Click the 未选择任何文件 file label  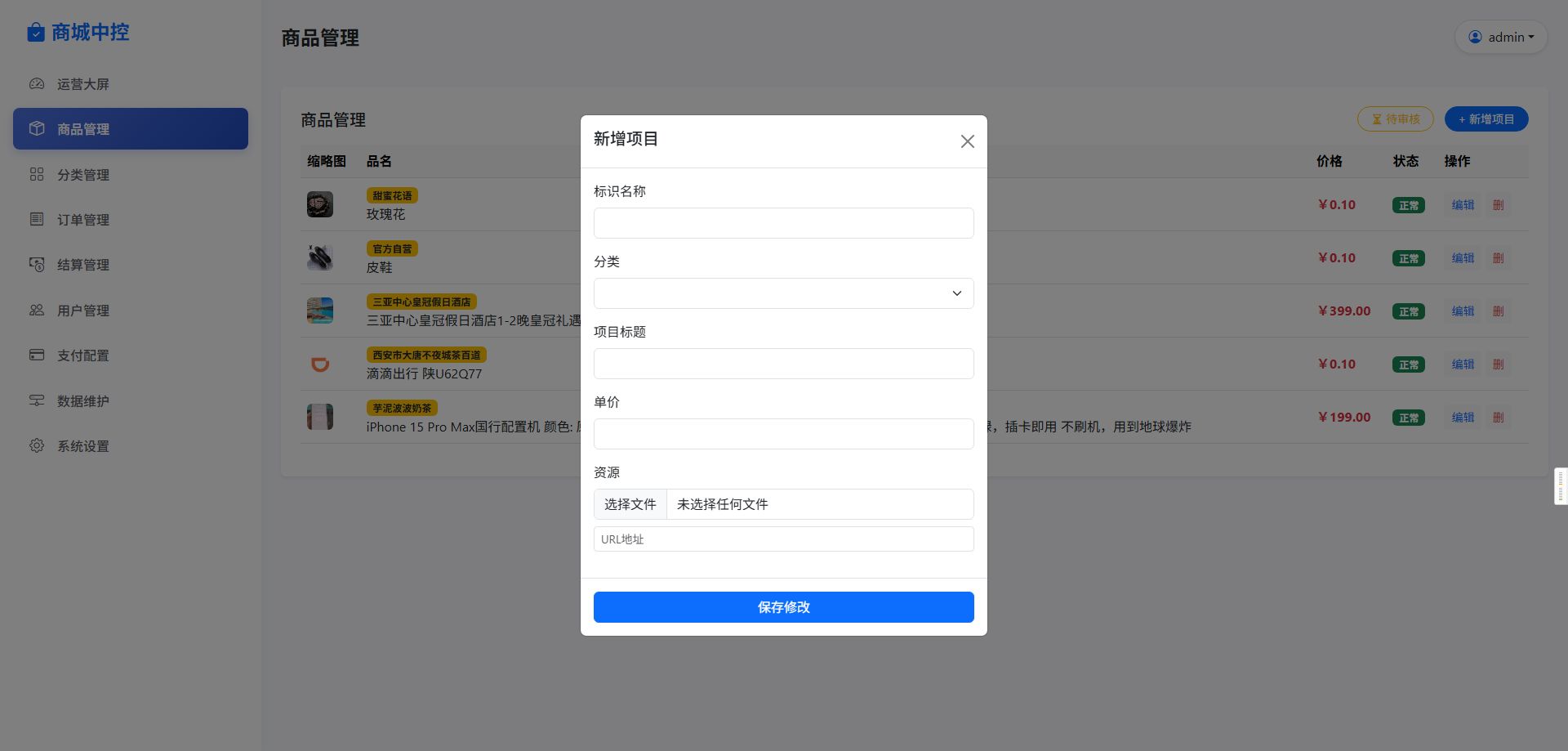723,504
